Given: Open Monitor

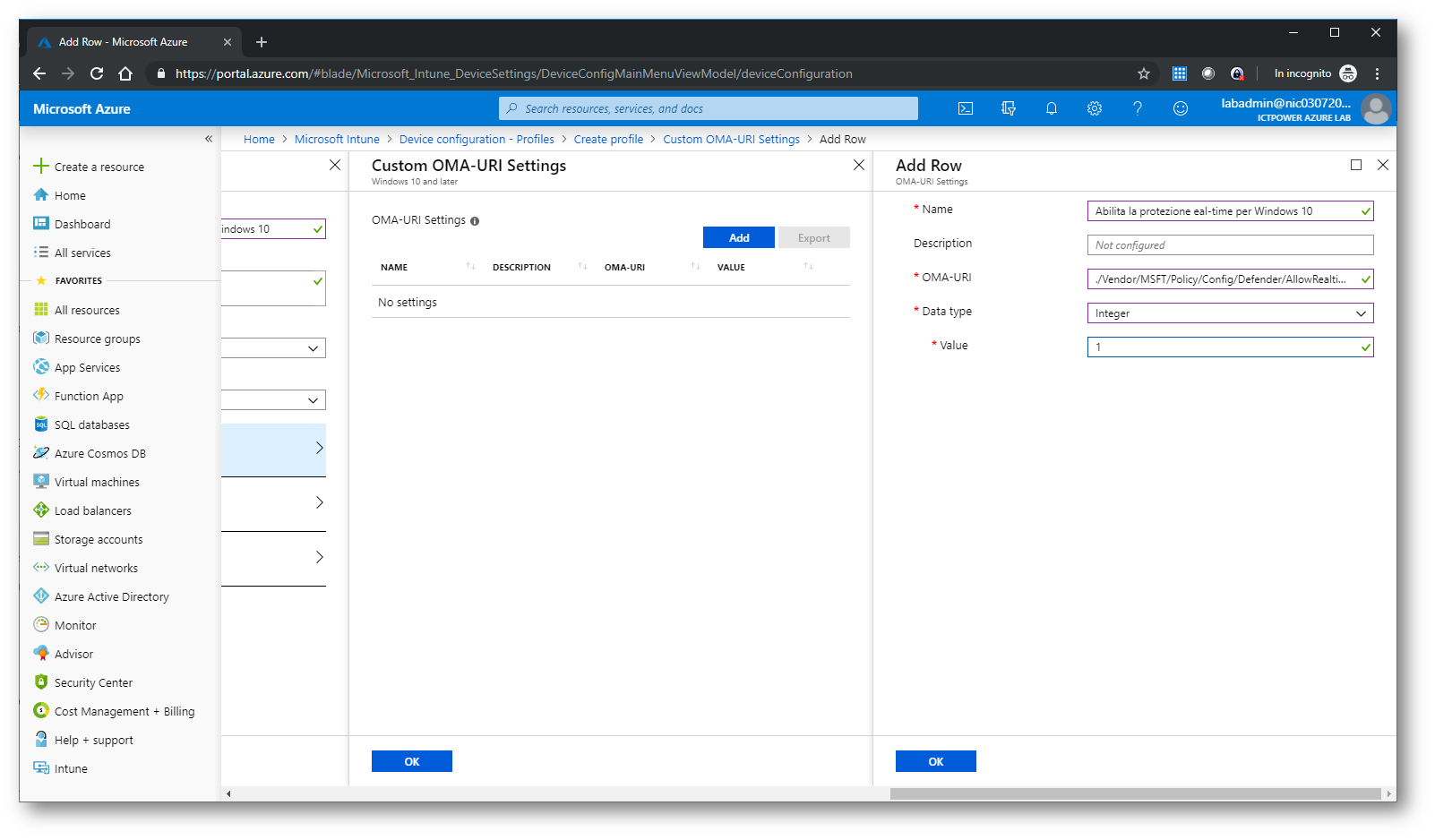Looking at the screenshot, I should [64, 625].
